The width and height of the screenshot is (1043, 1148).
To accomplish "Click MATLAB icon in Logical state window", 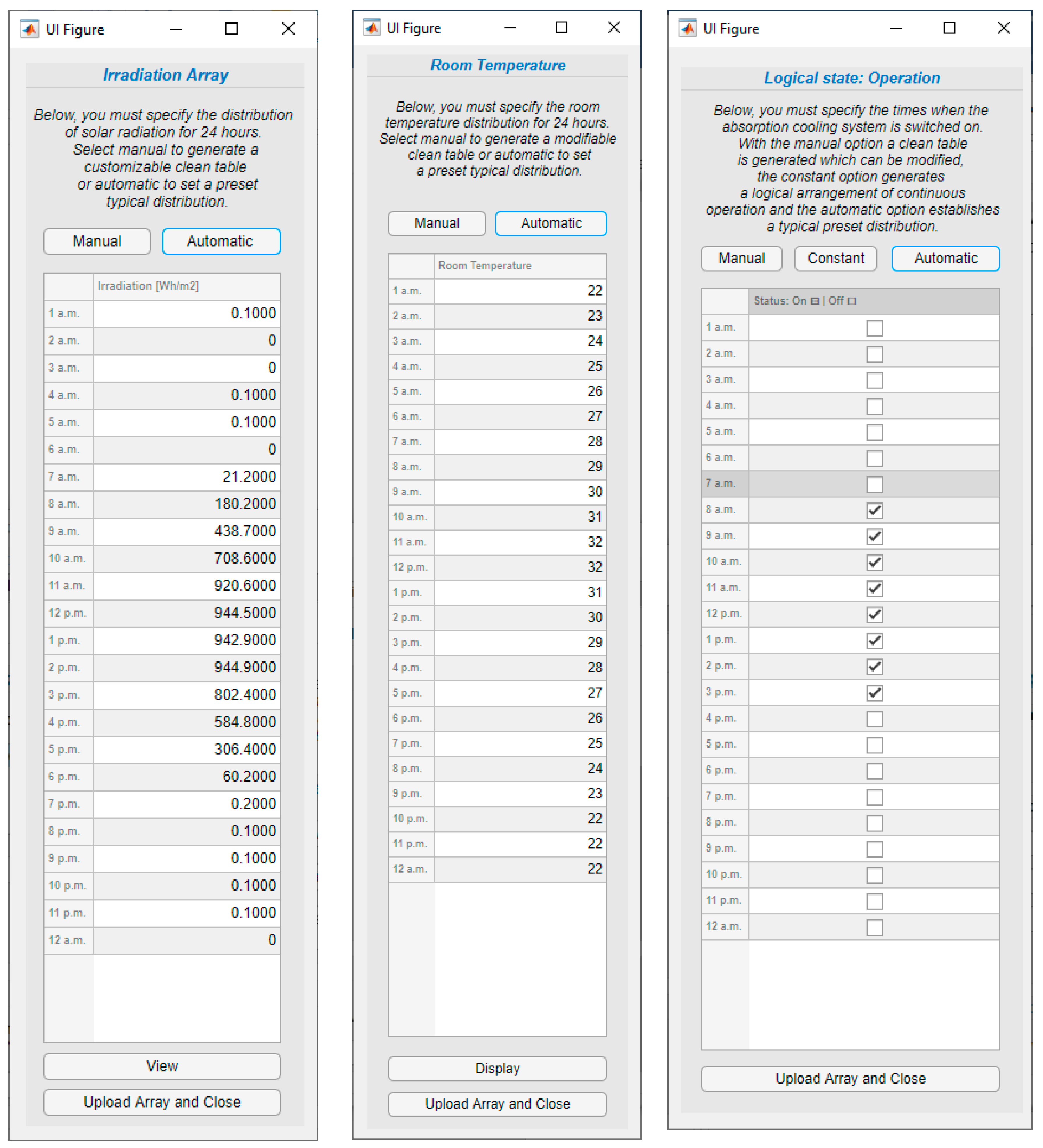I will (688, 28).
